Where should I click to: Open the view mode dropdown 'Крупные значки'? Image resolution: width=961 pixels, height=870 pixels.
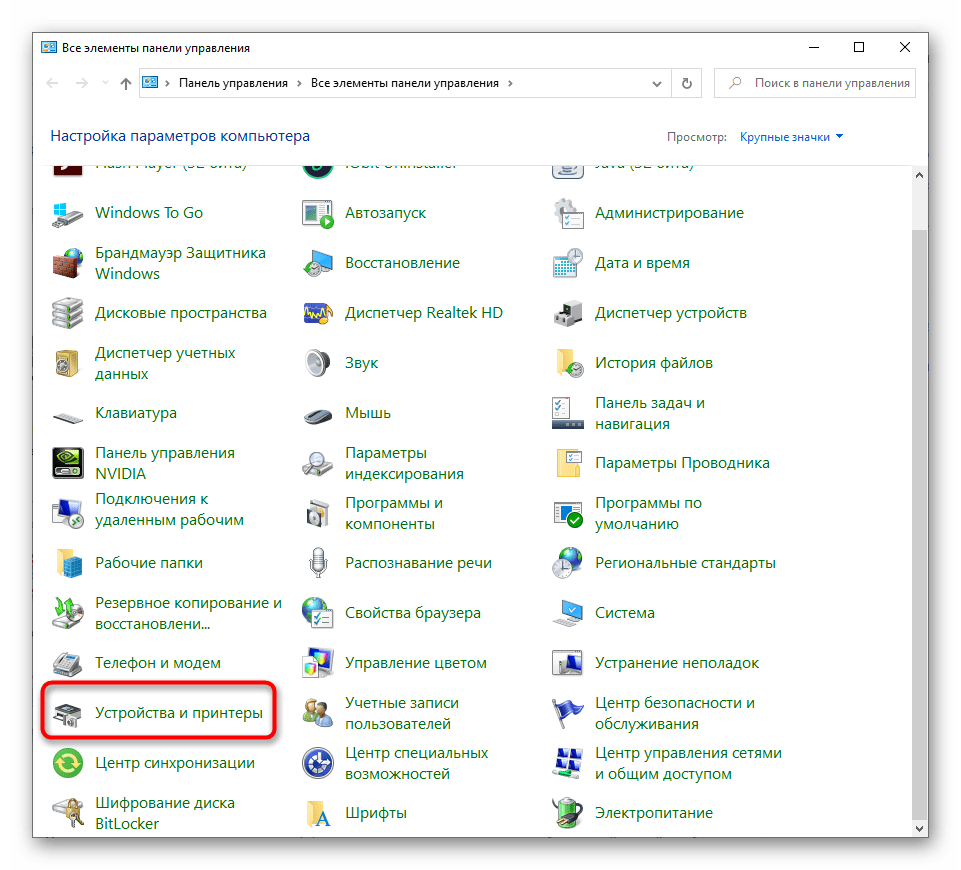pos(791,137)
